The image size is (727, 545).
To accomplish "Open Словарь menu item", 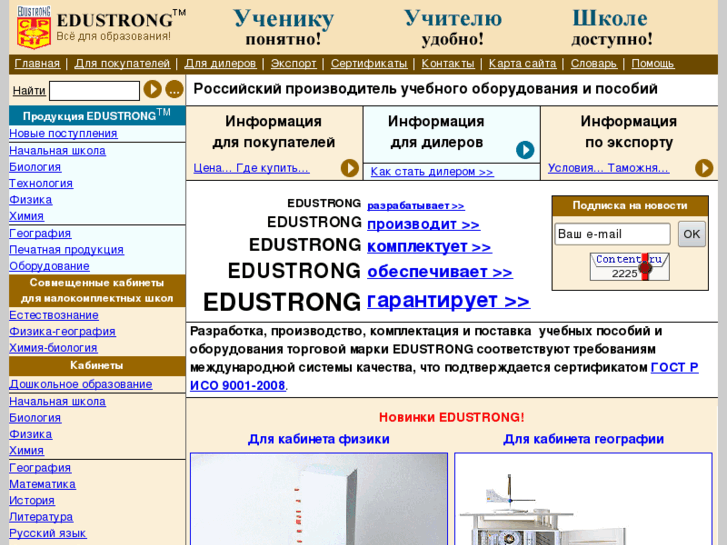I will coord(593,64).
